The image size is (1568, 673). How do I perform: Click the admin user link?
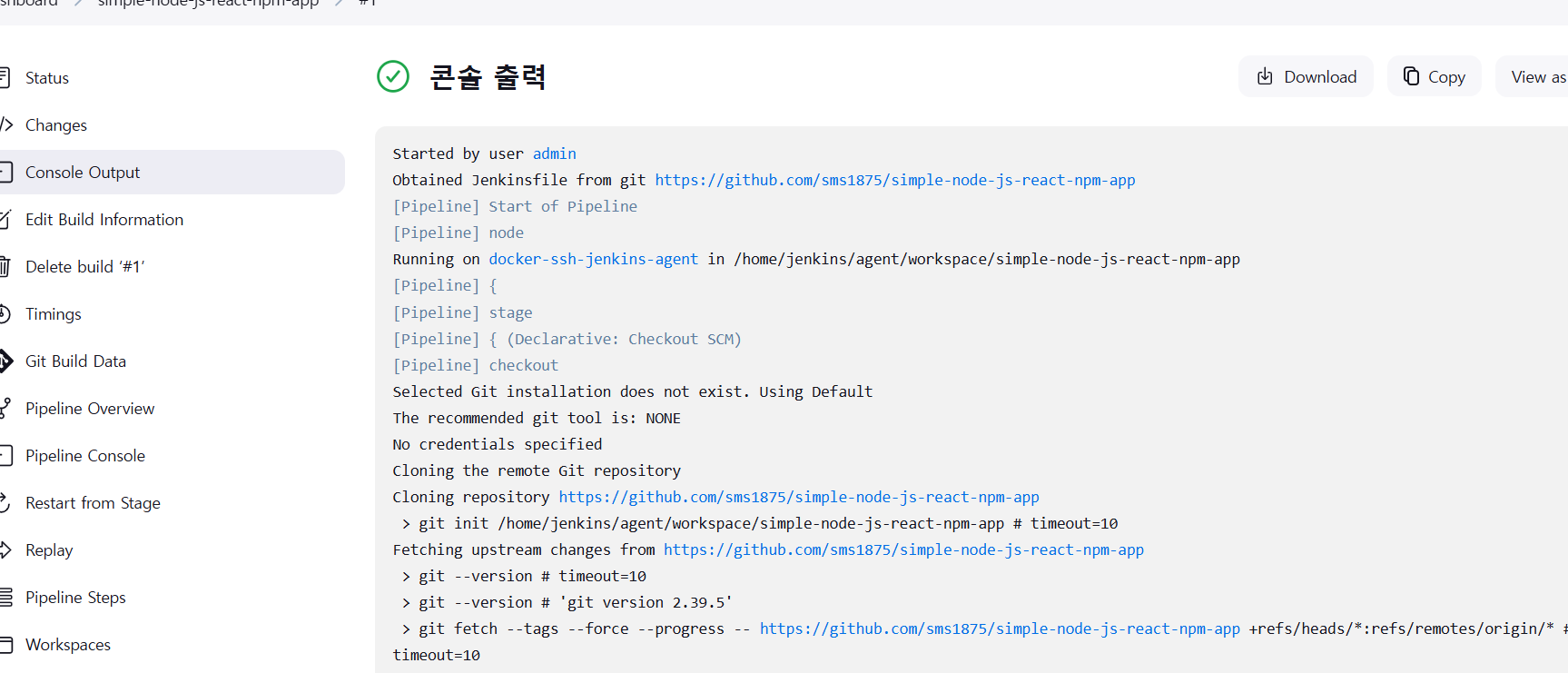point(554,153)
